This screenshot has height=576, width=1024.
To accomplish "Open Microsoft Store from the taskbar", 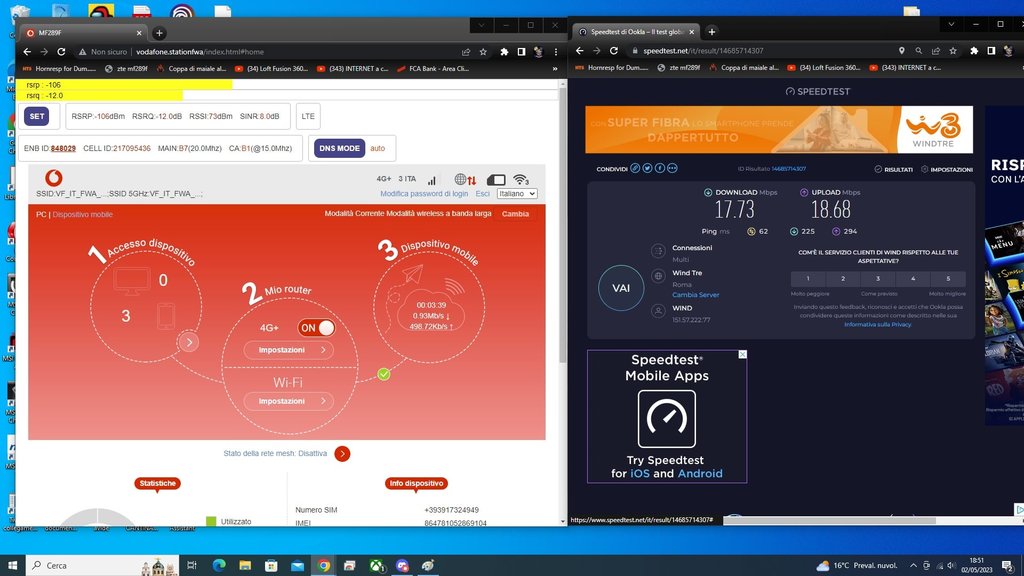I will (x=271, y=565).
